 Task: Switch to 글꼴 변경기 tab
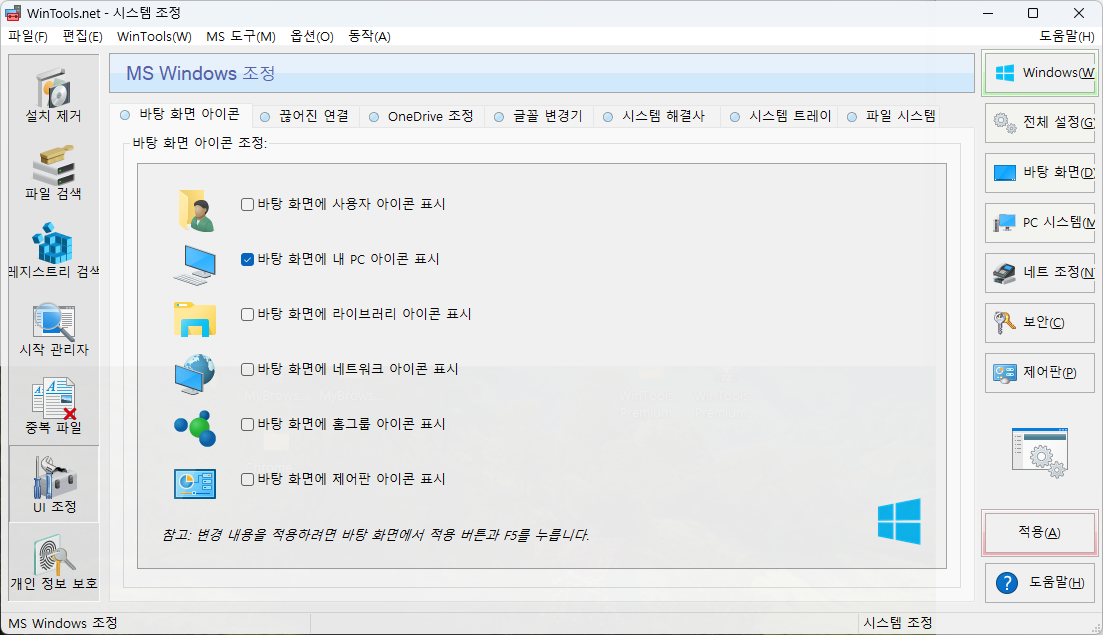(539, 117)
